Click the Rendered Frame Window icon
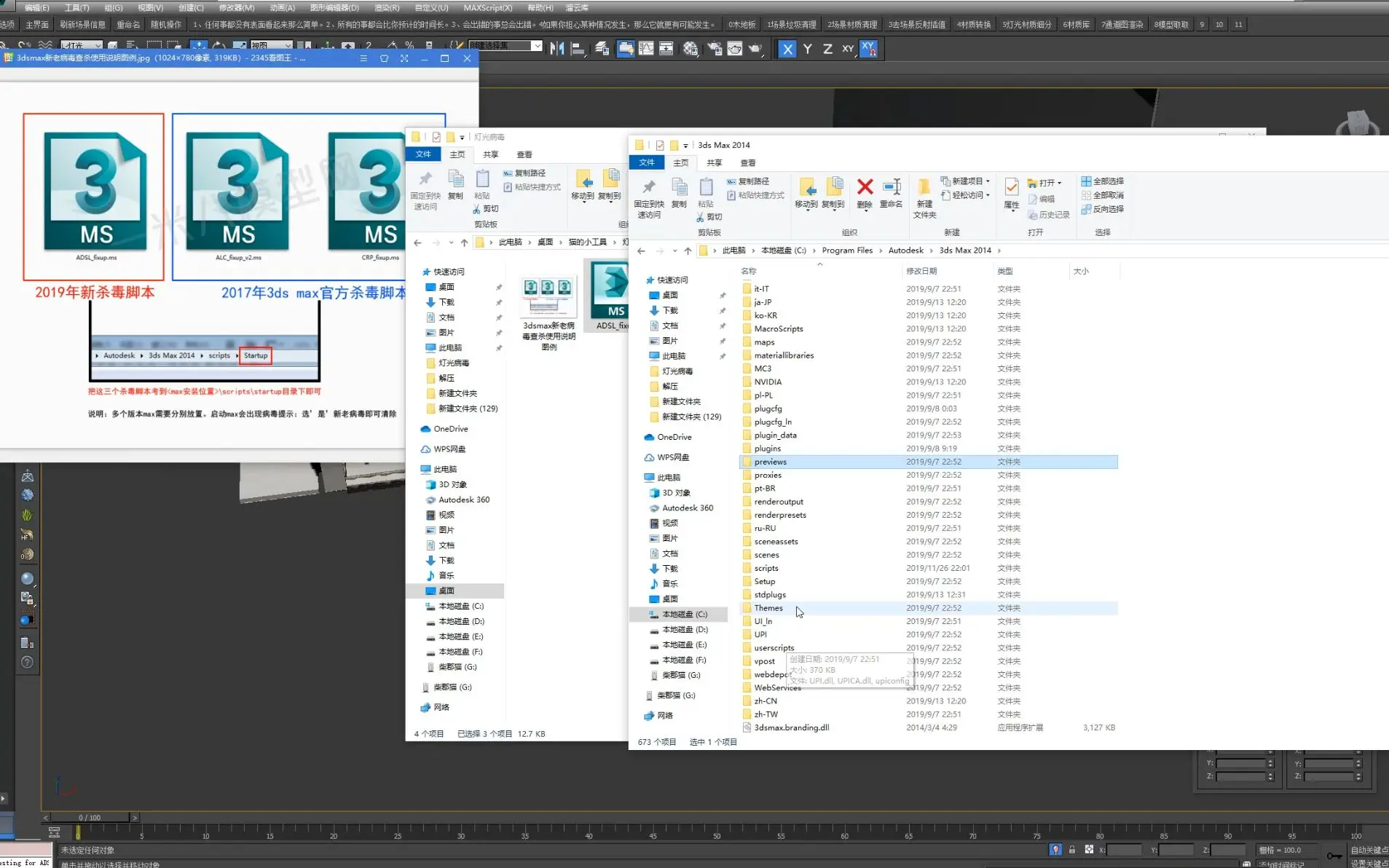Viewport: 1389px width, 868px height. [x=735, y=49]
